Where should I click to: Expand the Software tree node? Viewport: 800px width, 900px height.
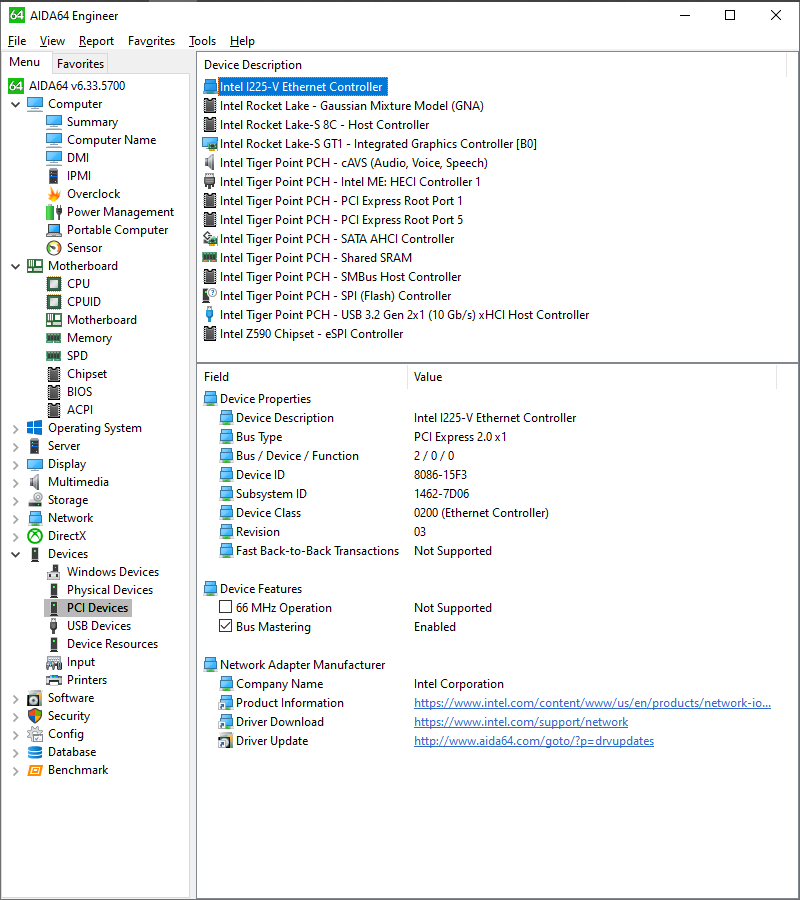[15, 699]
